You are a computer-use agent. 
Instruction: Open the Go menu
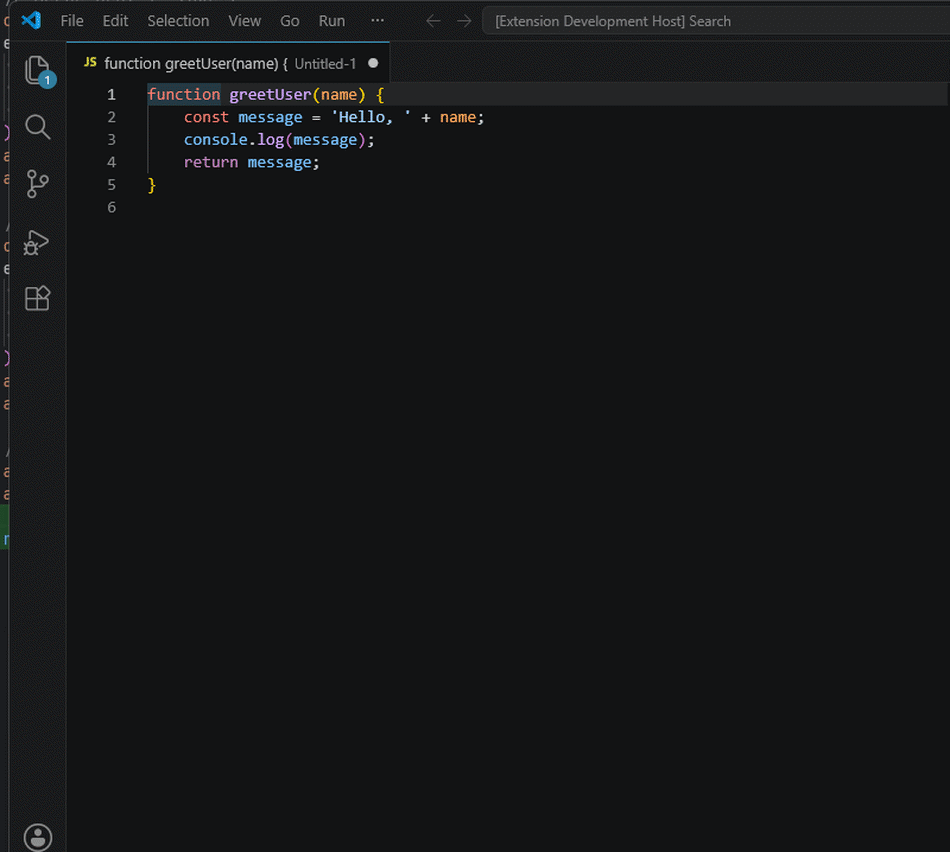290,21
